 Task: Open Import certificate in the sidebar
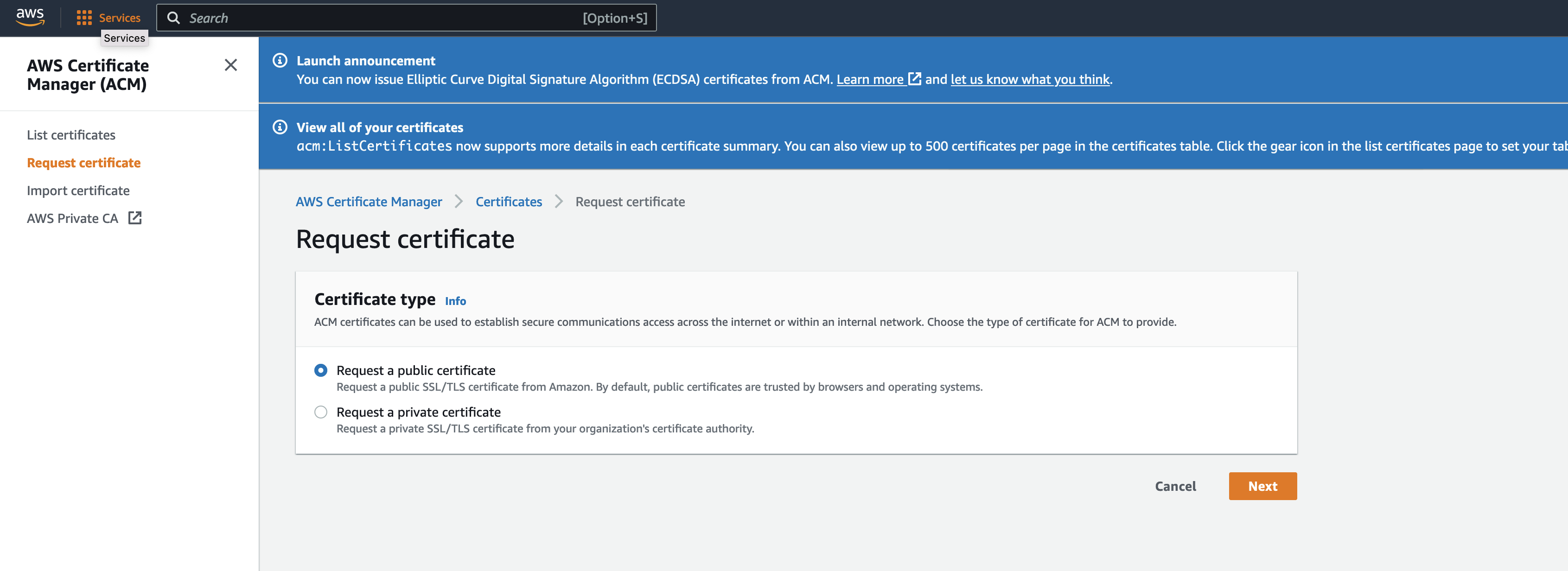click(78, 190)
